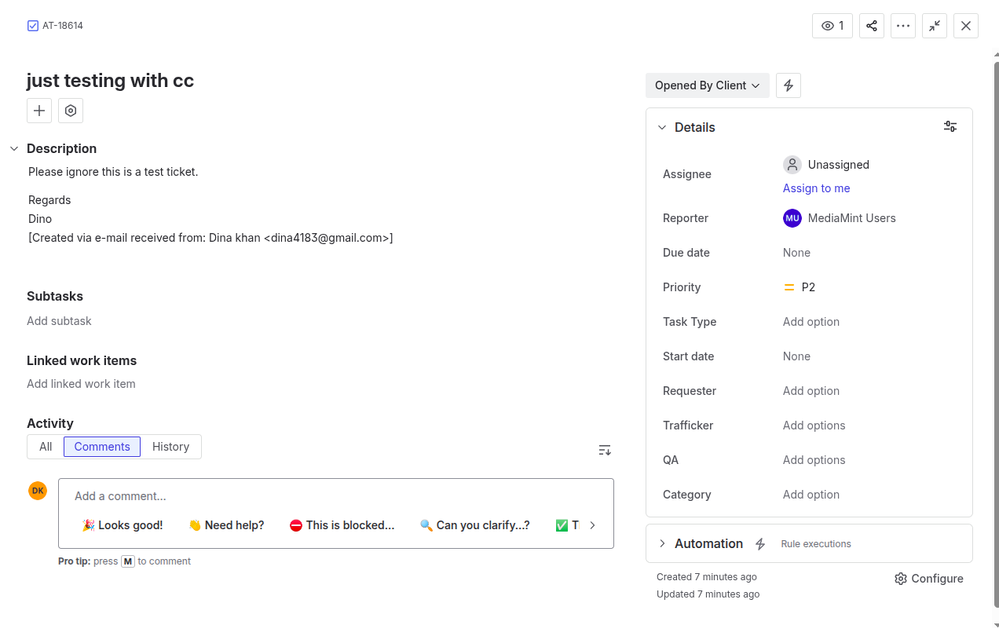Open the field settings sliders icon in Details
The image size is (999, 628).
[950, 126]
